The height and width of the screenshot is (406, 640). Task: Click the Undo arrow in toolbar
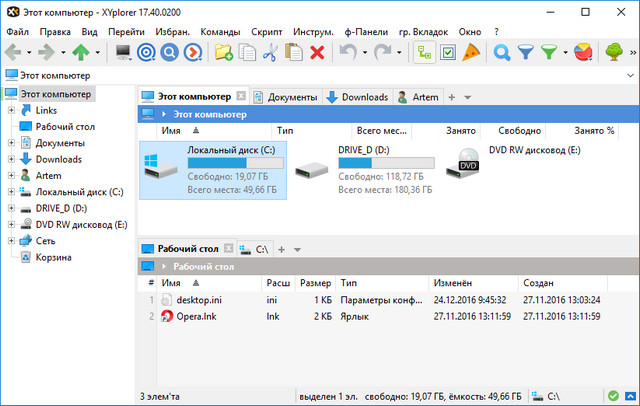[x=347, y=52]
